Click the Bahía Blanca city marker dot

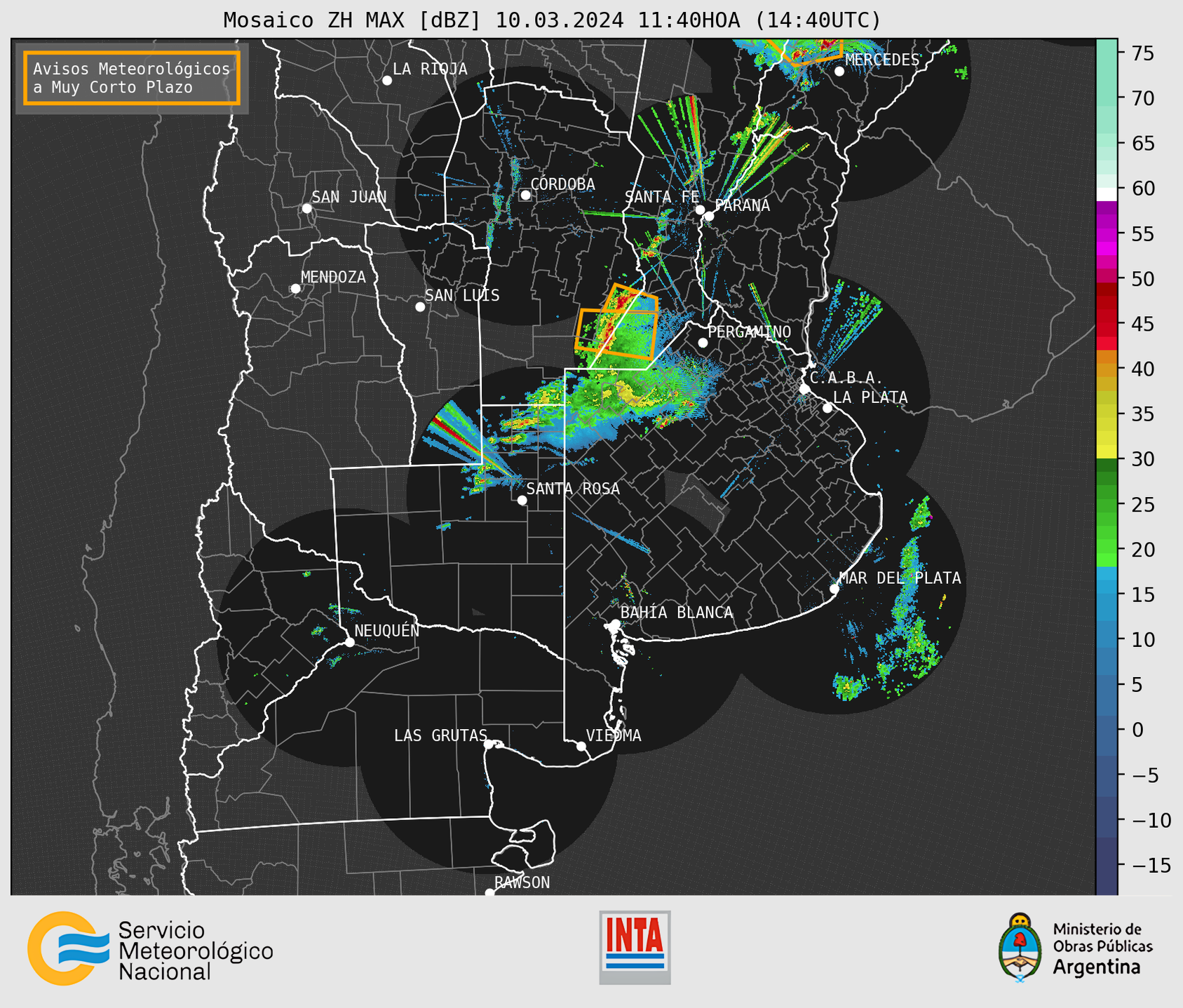(x=615, y=624)
